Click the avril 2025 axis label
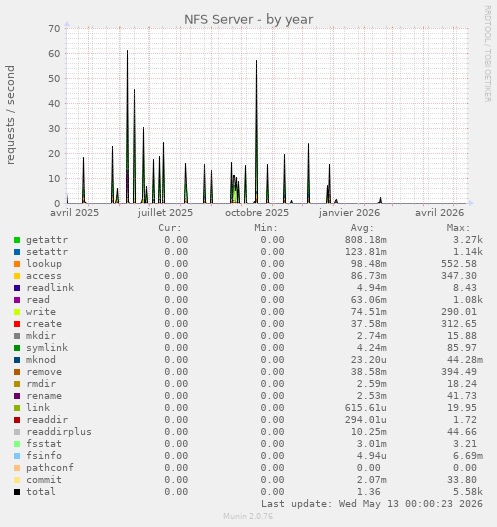This screenshot has width=497, height=527. pyautogui.click(x=75, y=213)
